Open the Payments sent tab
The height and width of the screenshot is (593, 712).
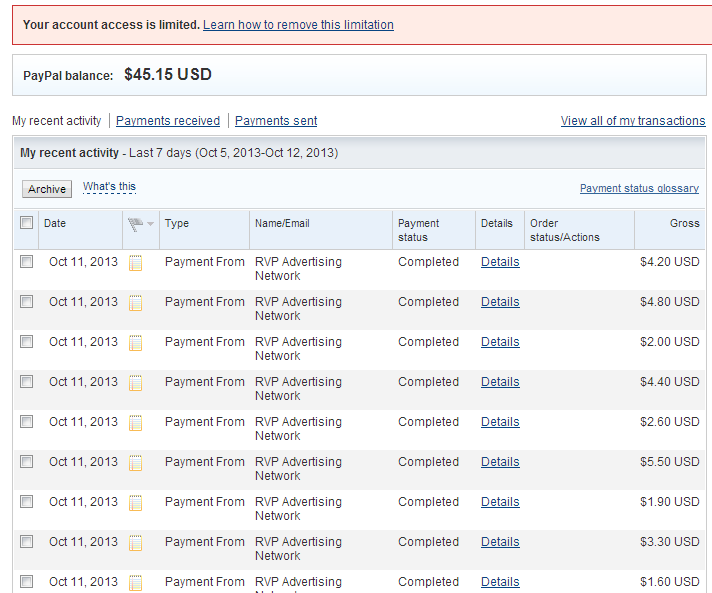[x=276, y=121]
